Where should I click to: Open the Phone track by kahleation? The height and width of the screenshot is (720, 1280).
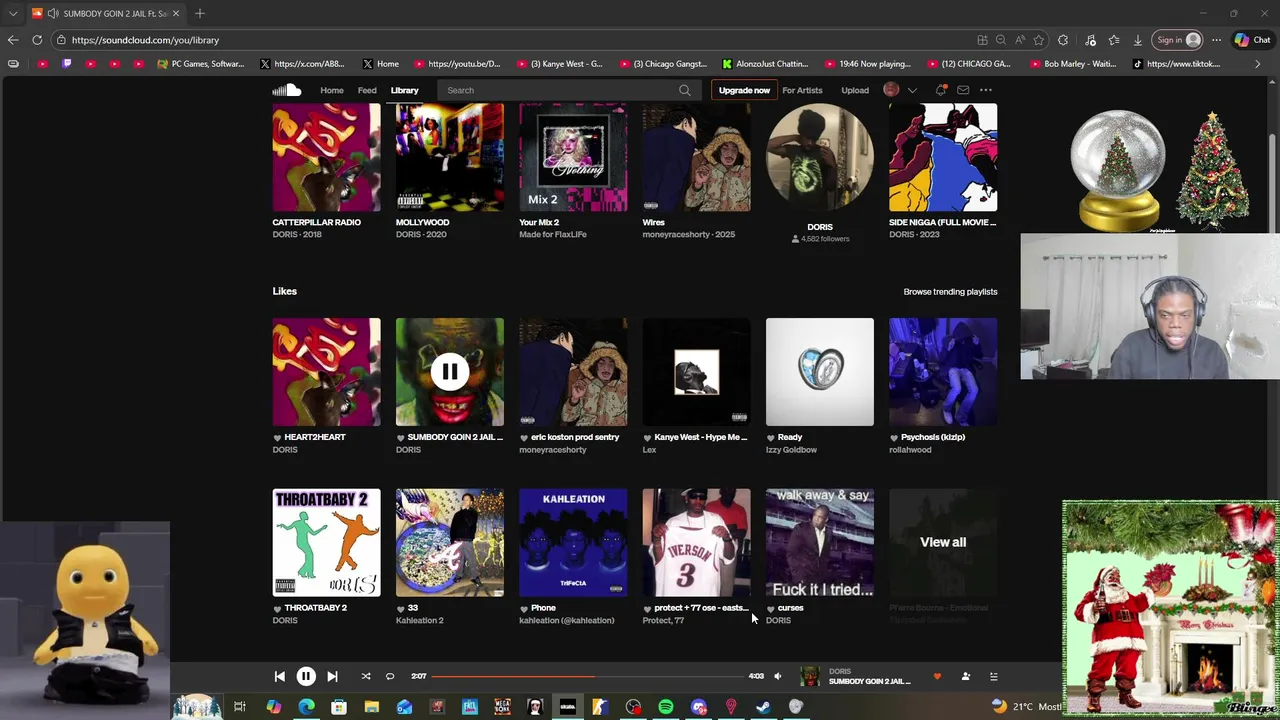tap(573, 543)
